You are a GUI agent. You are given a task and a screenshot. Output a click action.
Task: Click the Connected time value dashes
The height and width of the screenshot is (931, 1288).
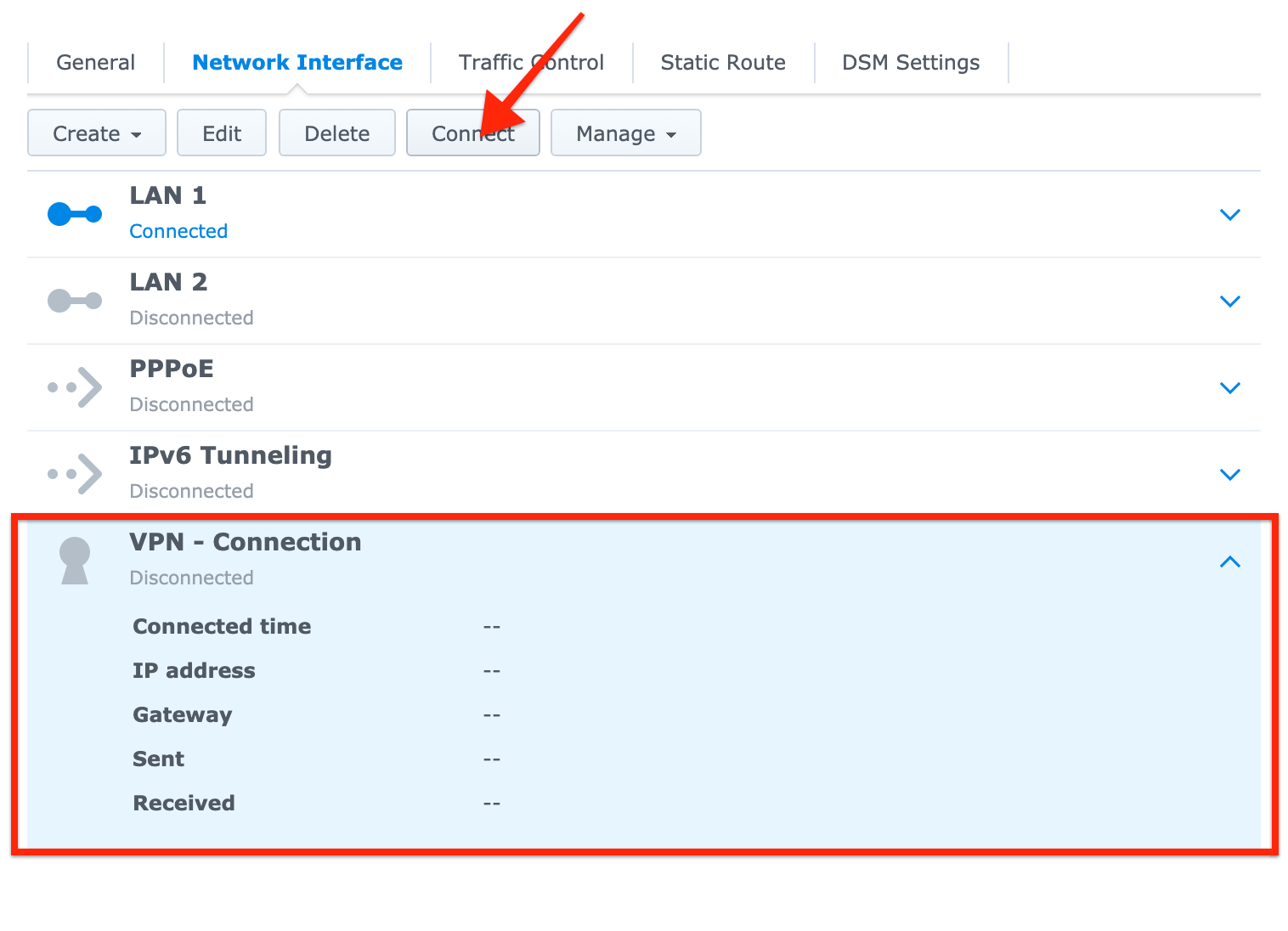492,627
